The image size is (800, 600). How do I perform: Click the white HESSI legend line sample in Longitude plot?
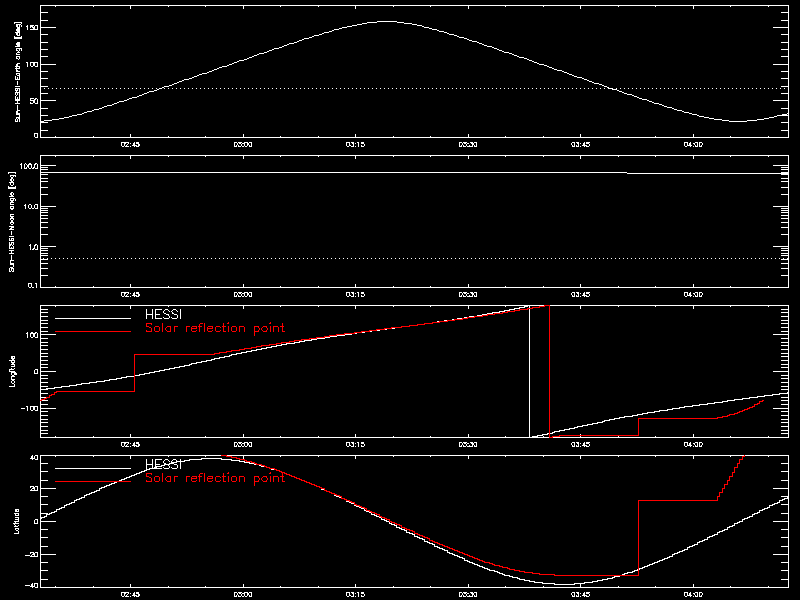tap(93, 318)
